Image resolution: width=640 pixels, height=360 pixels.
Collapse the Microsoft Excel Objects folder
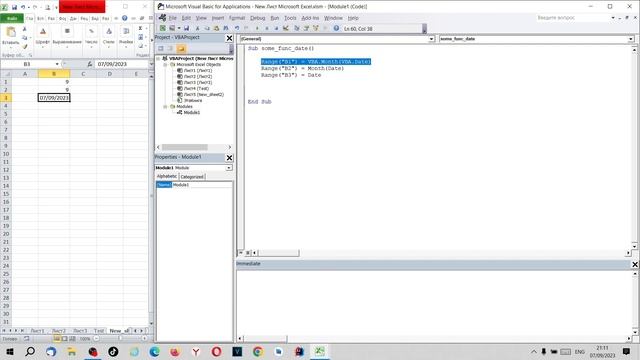click(166, 64)
